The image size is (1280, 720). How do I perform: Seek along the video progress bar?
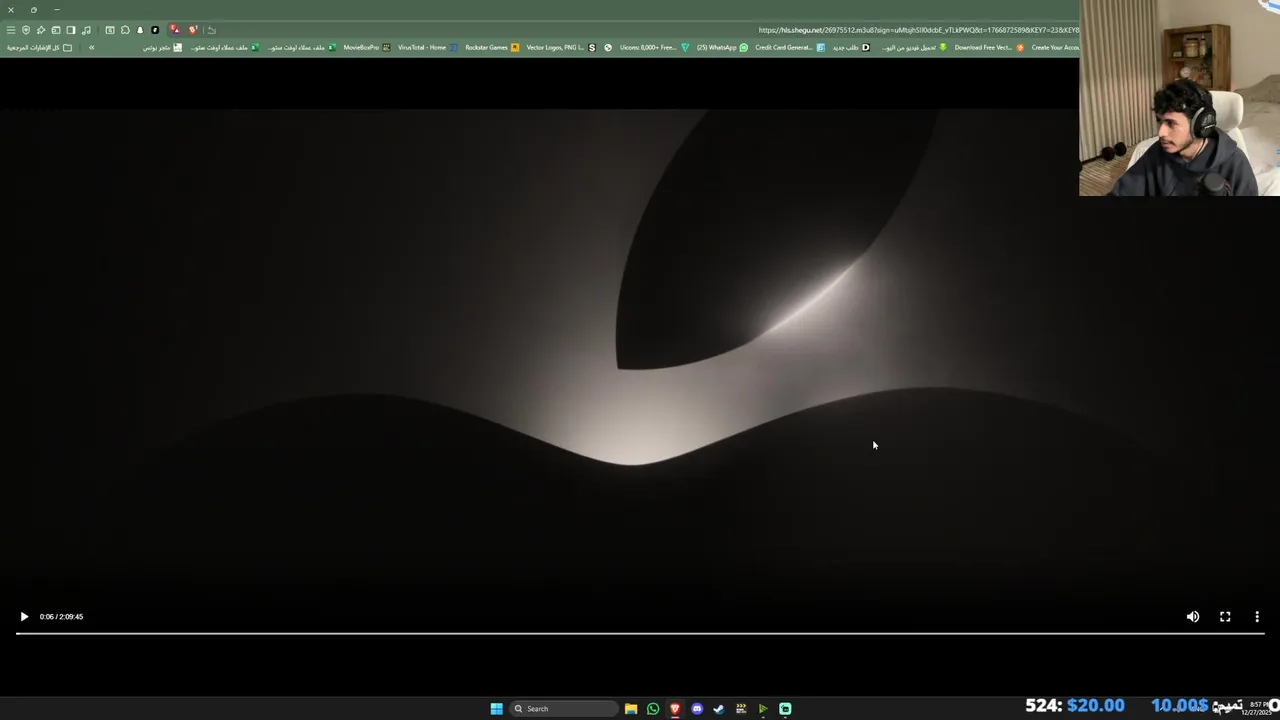(x=640, y=633)
